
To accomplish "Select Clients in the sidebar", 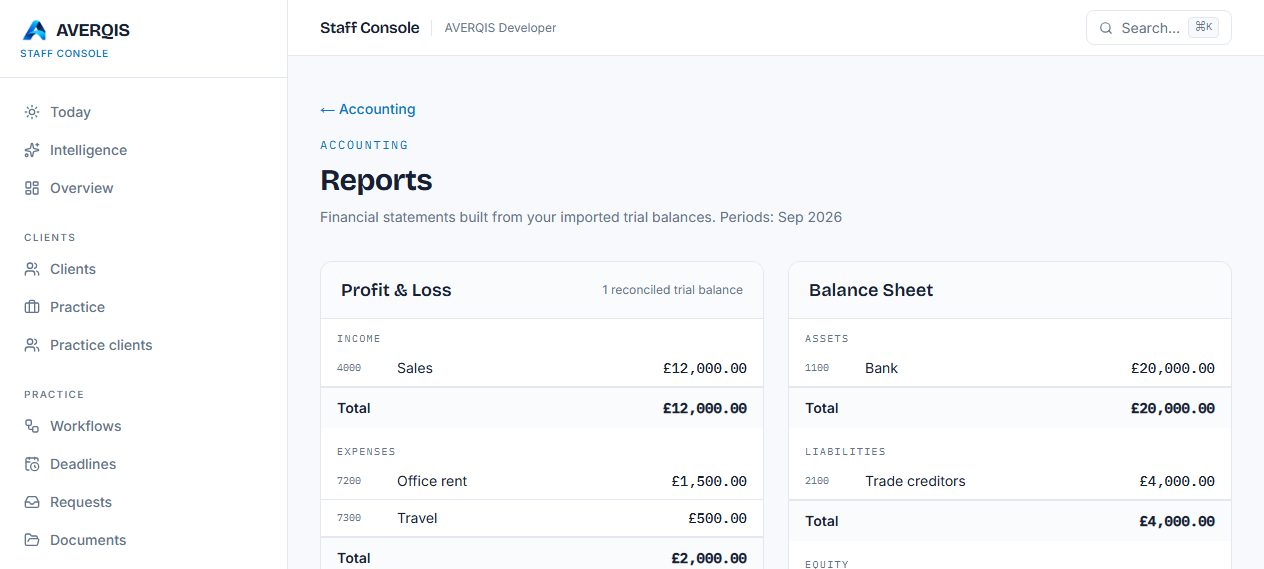I will click(143, 269).
